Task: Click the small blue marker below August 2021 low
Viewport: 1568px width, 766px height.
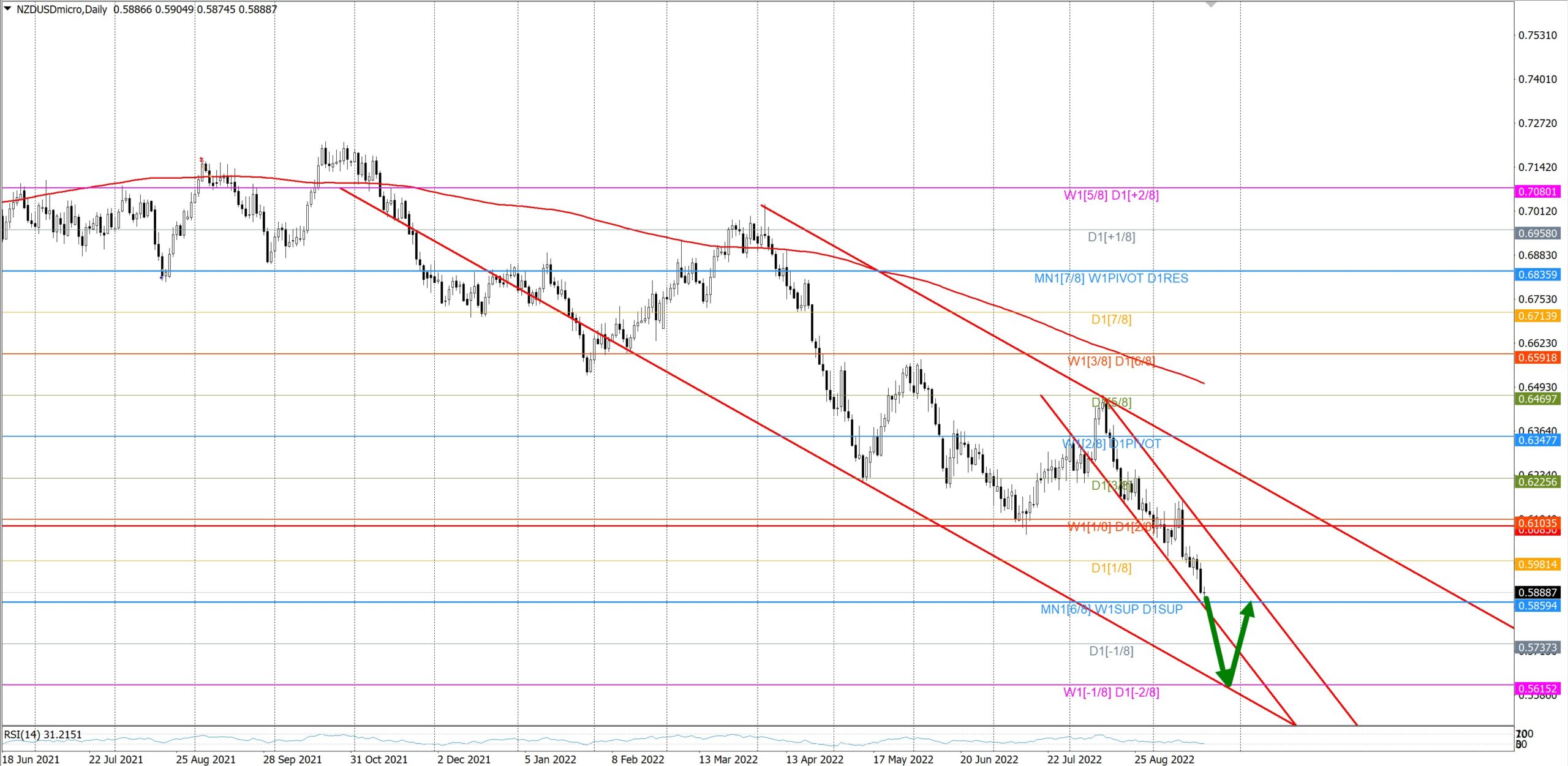Action: point(162,278)
